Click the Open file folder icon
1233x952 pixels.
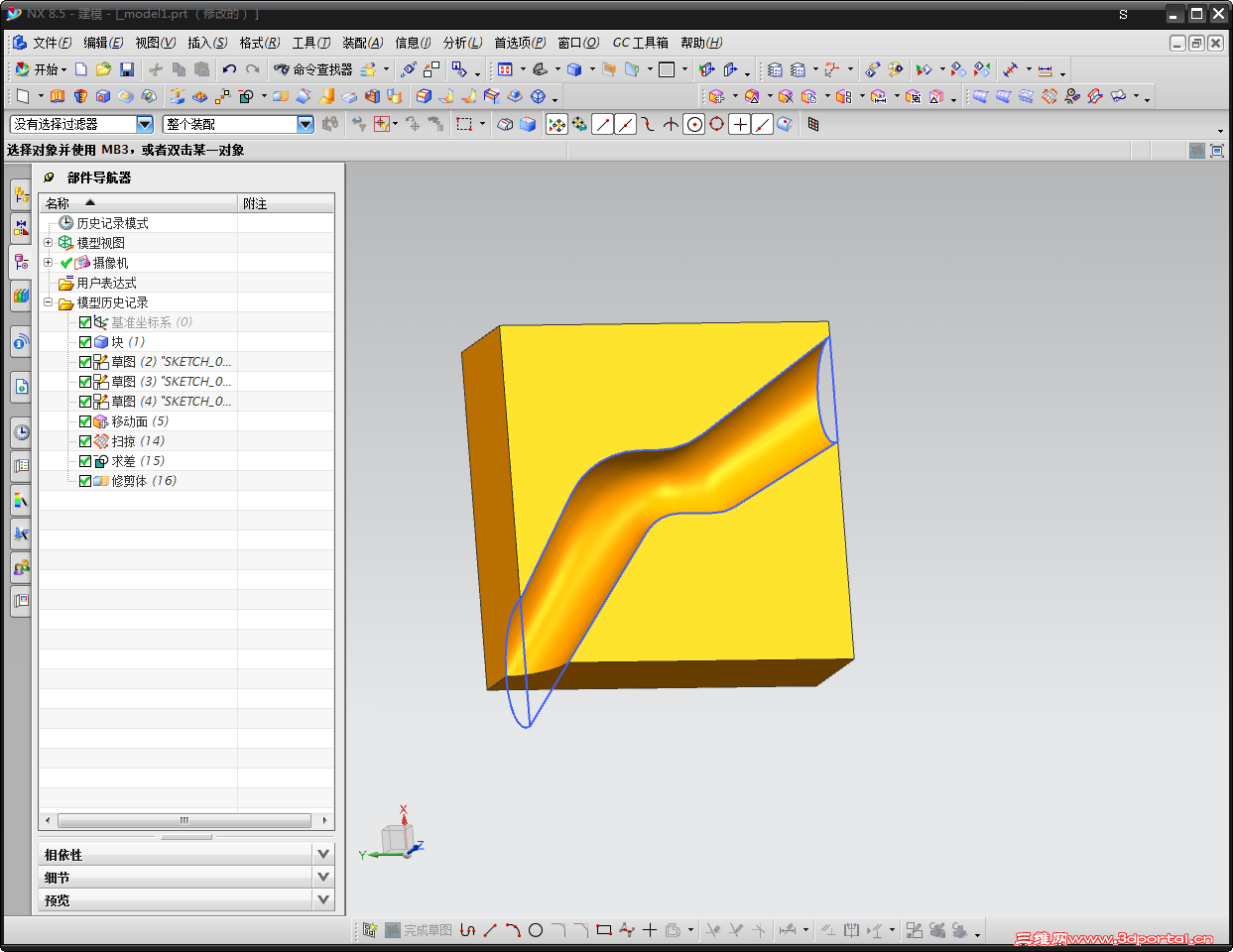pyautogui.click(x=103, y=69)
